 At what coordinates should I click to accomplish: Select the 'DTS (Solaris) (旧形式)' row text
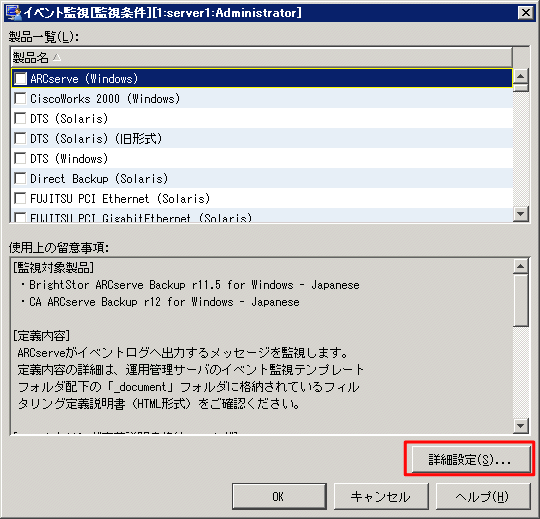point(96,139)
